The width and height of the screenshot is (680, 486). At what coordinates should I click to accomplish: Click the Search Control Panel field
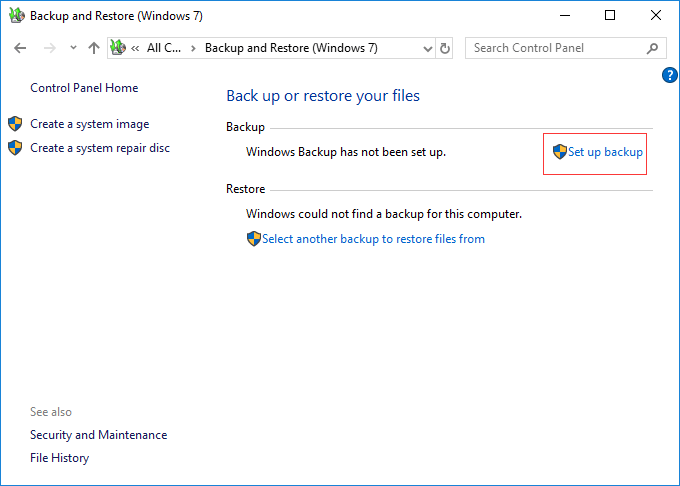tap(566, 48)
